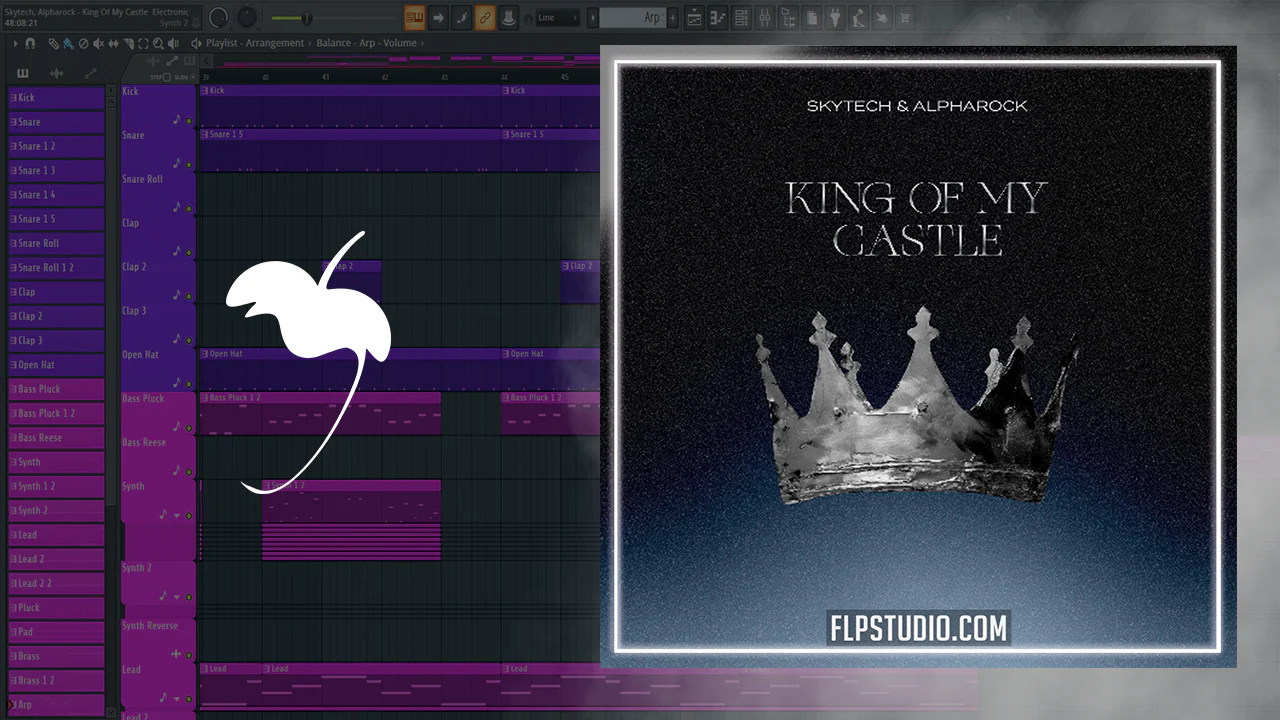Click bar 41 on the timeline ruler

pos(326,78)
